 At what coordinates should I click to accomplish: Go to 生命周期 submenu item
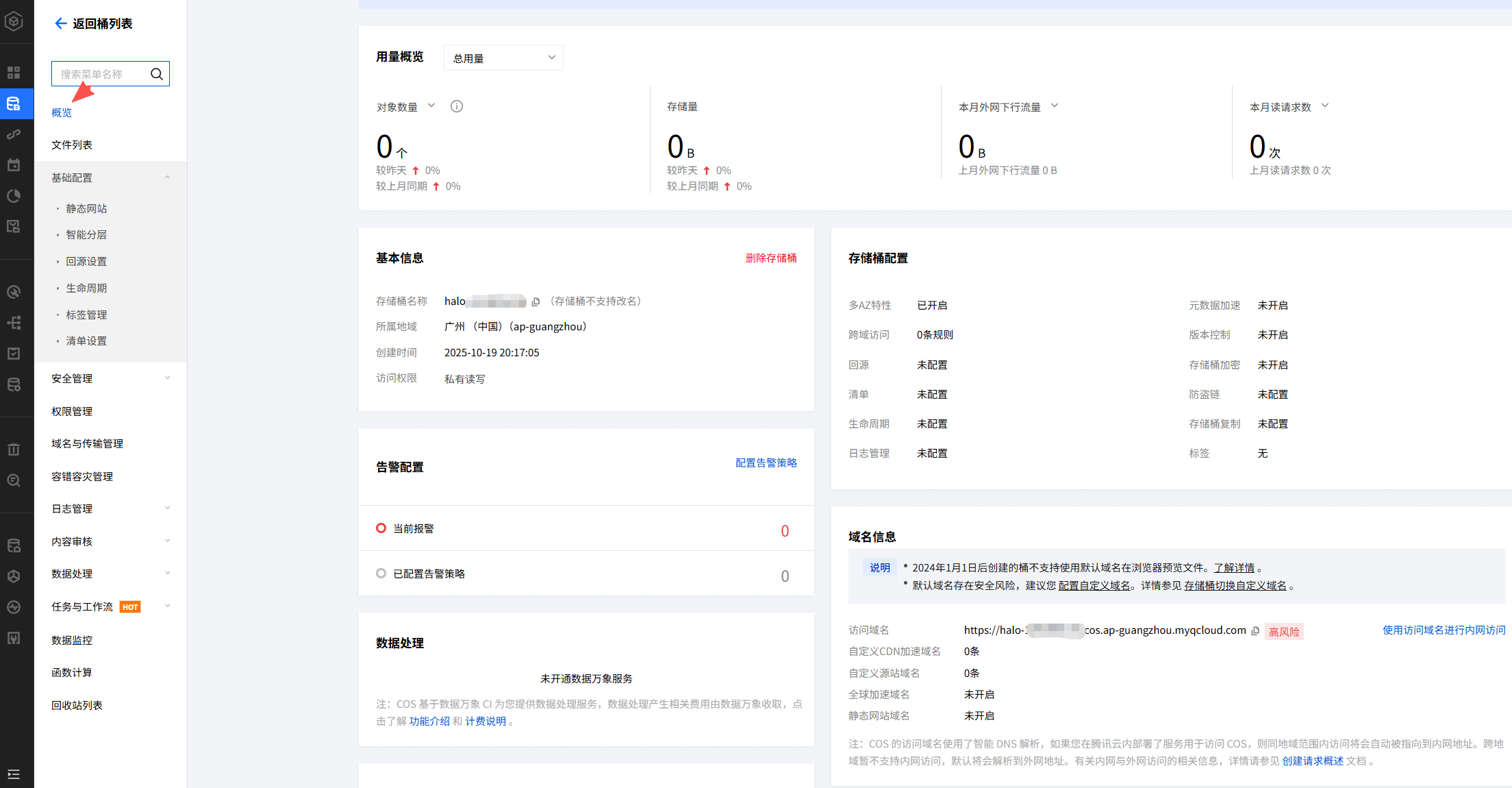click(86, 288)
